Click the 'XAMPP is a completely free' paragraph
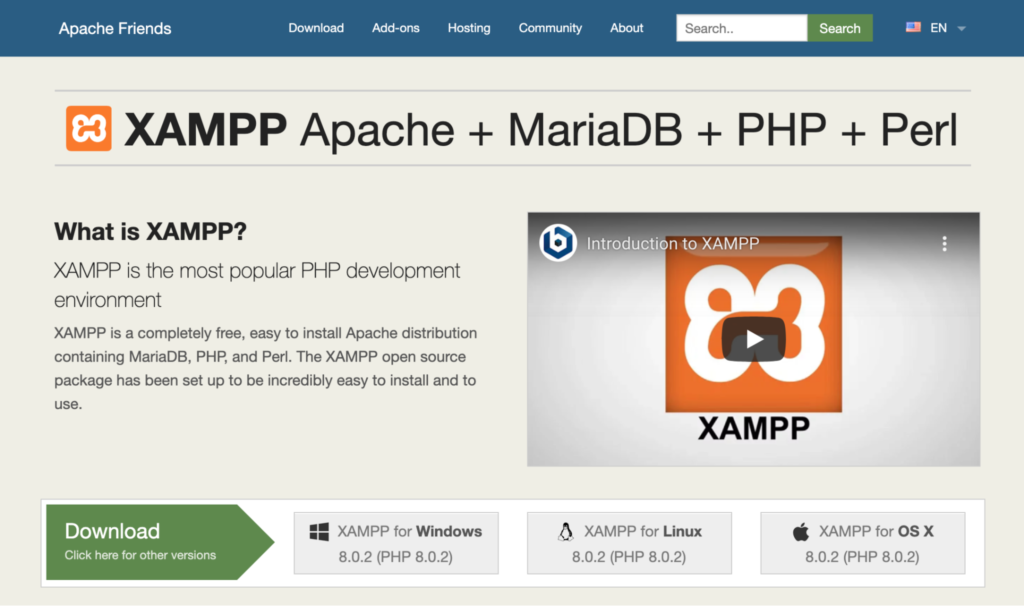 (265, 368)
